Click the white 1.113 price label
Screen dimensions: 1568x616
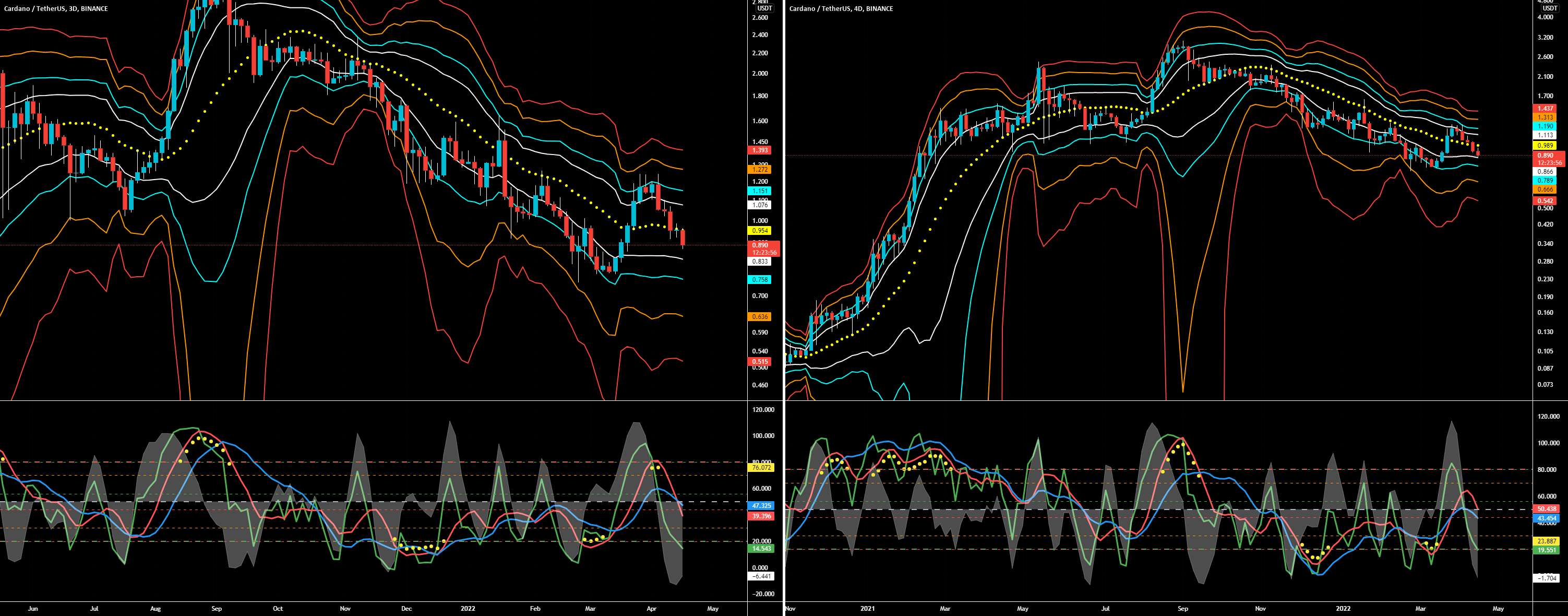point(1546,135)
